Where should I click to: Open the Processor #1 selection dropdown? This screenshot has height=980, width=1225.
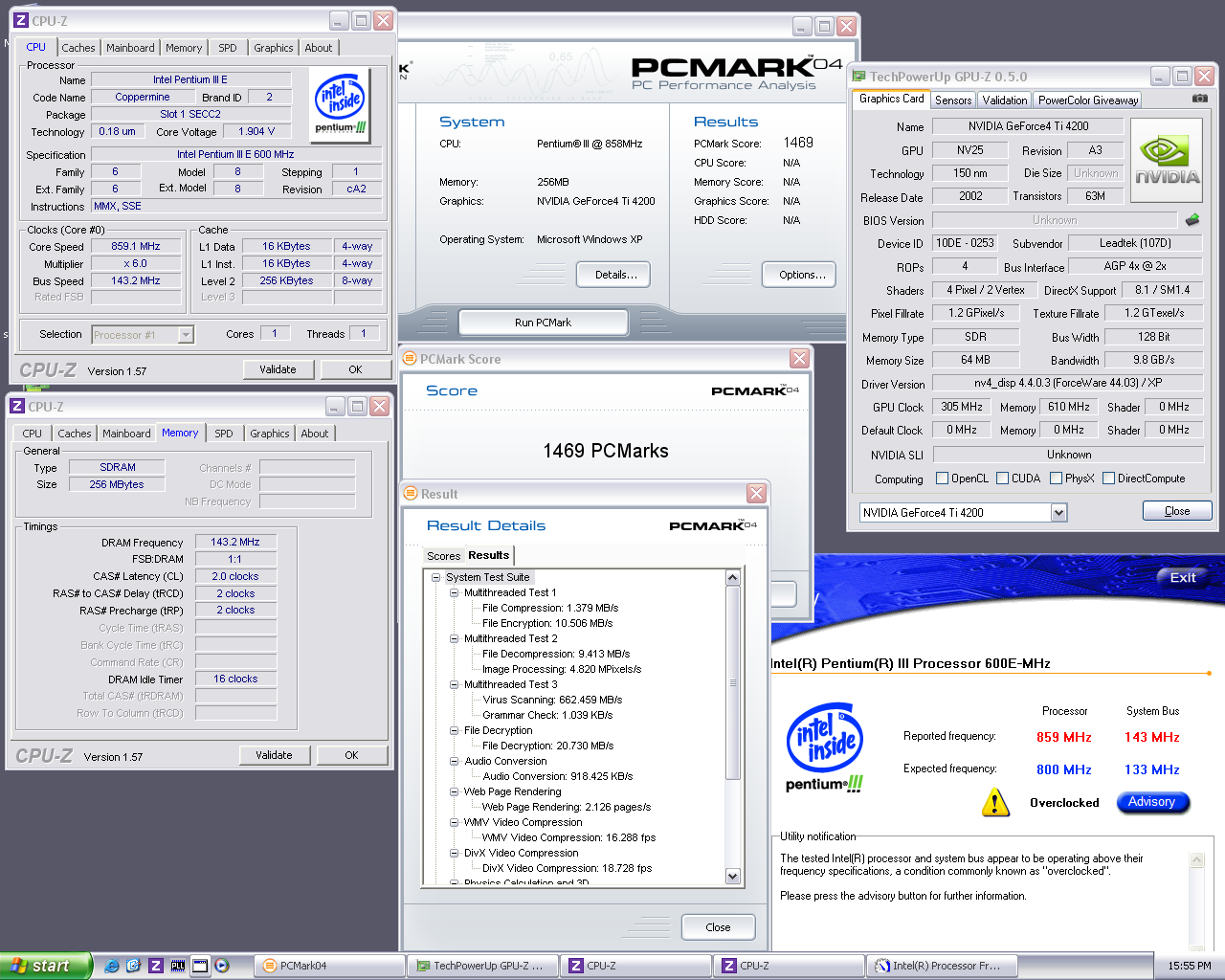186,335
